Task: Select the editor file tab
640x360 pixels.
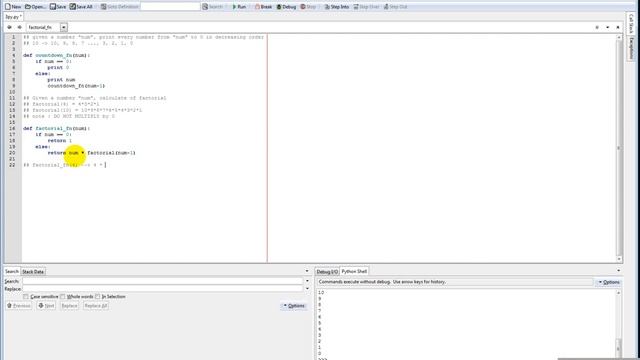Action: (13, 17)
